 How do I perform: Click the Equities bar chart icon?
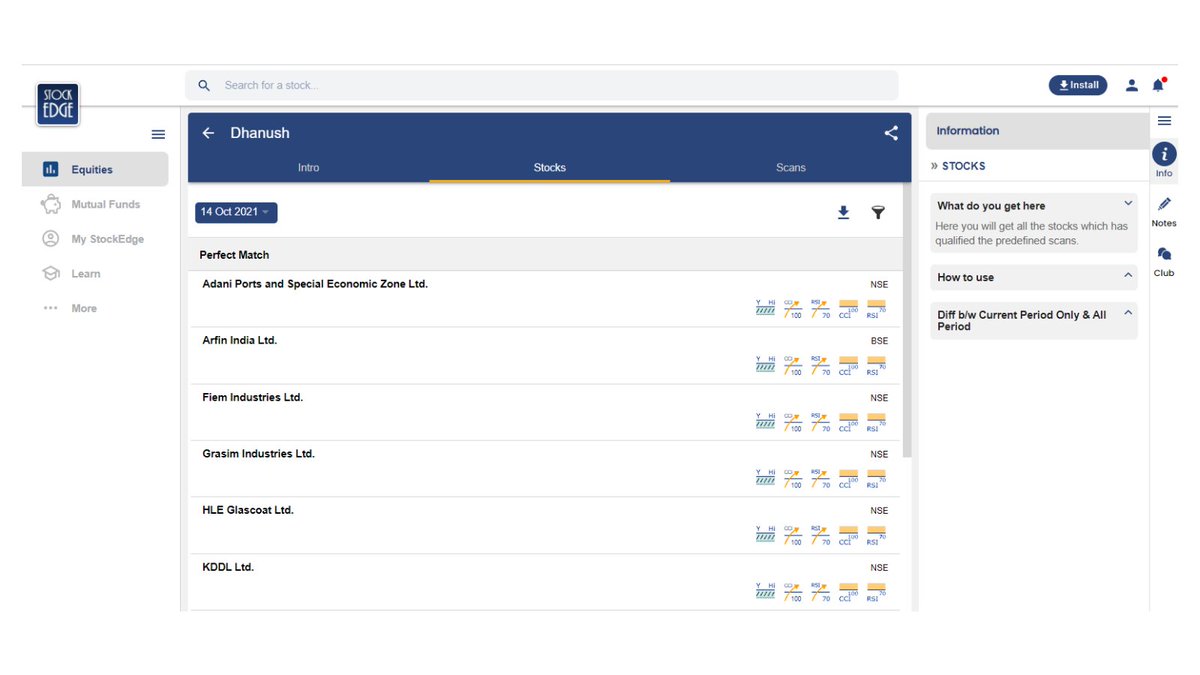[51, 170]
